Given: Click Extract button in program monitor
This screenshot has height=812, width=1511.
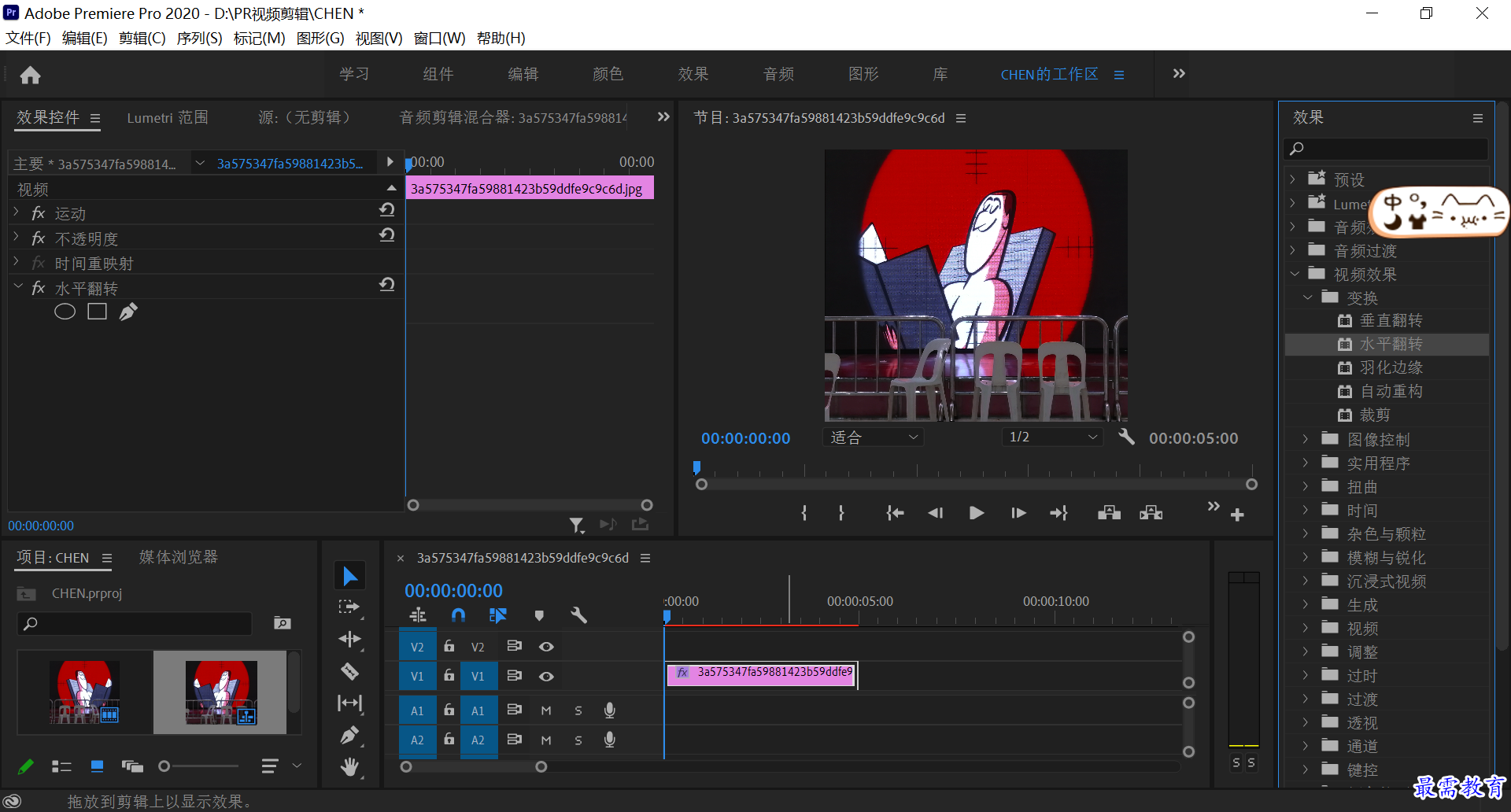Looking at the screenshot, I should 1151,513.
